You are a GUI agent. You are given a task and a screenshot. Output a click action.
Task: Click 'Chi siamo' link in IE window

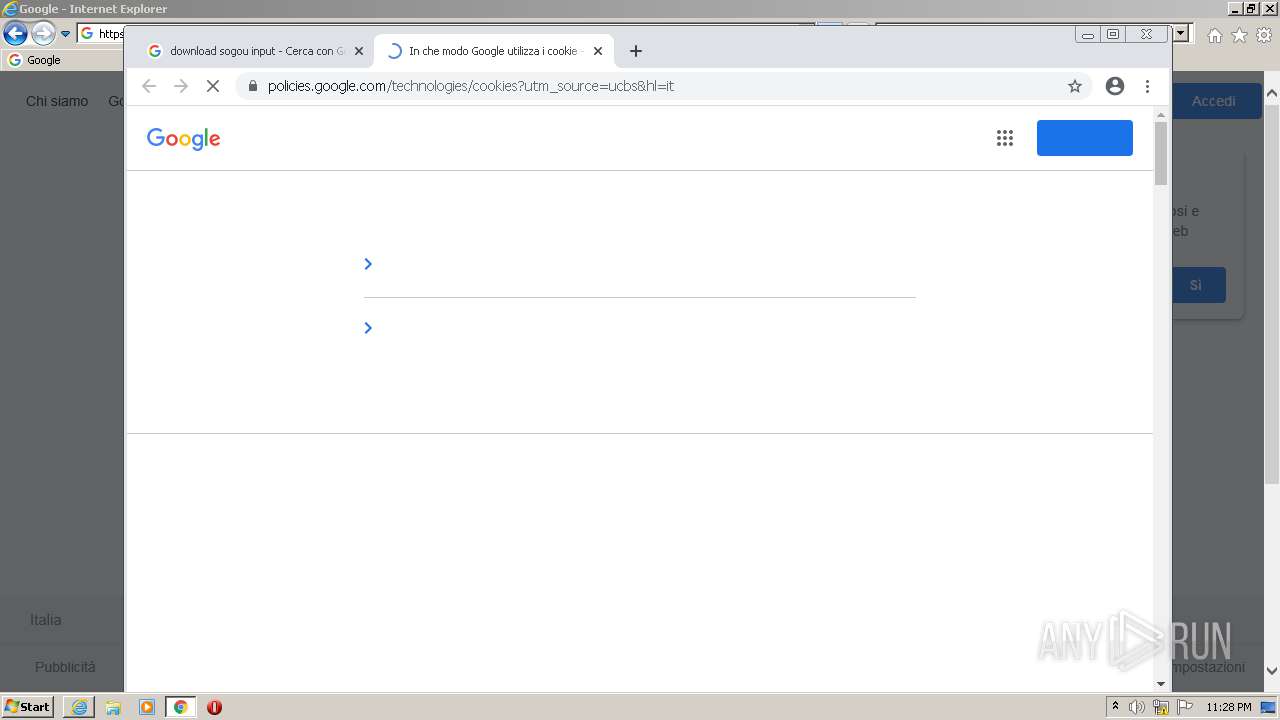click(57, 101)
